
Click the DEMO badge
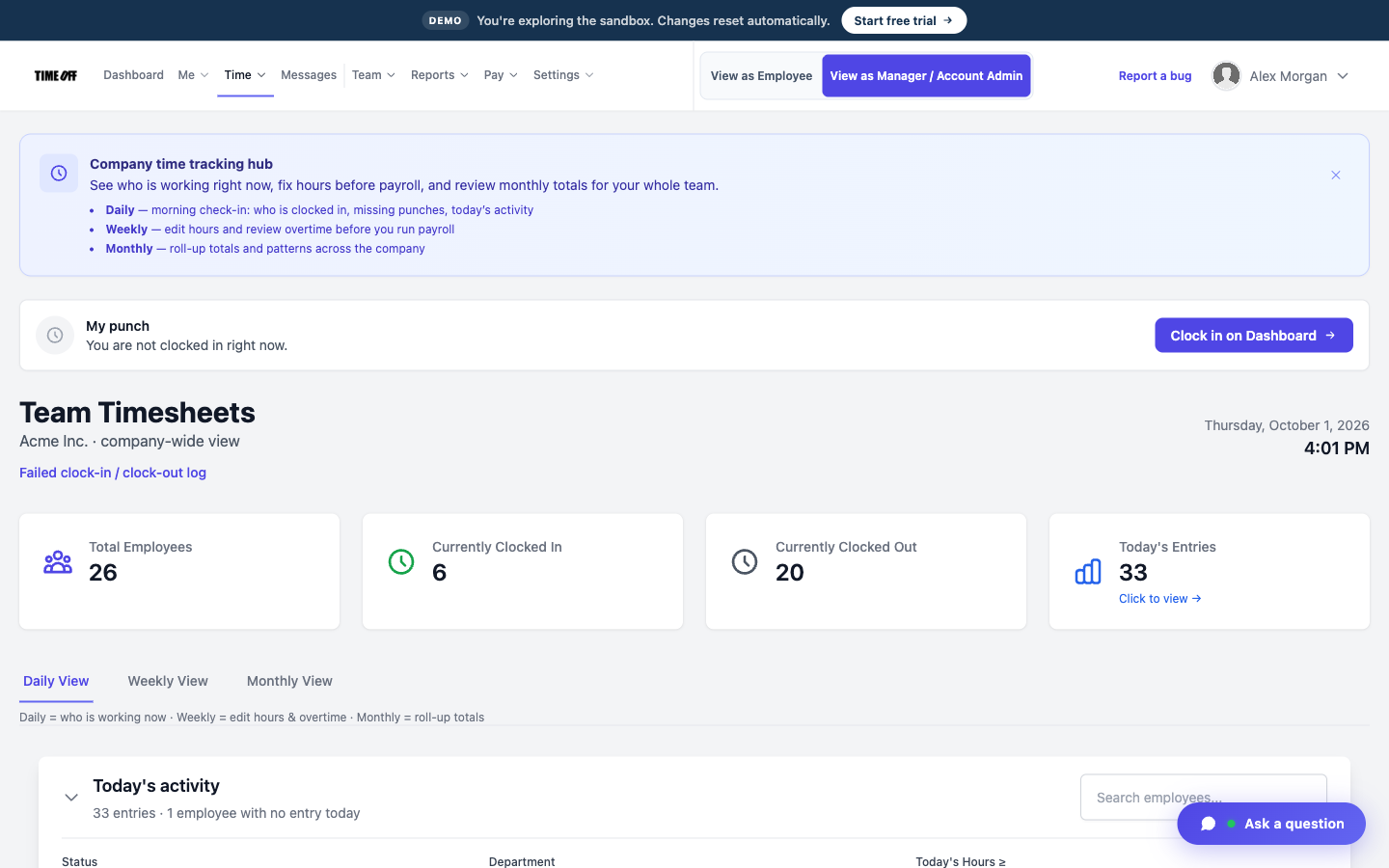coord(445,20)
